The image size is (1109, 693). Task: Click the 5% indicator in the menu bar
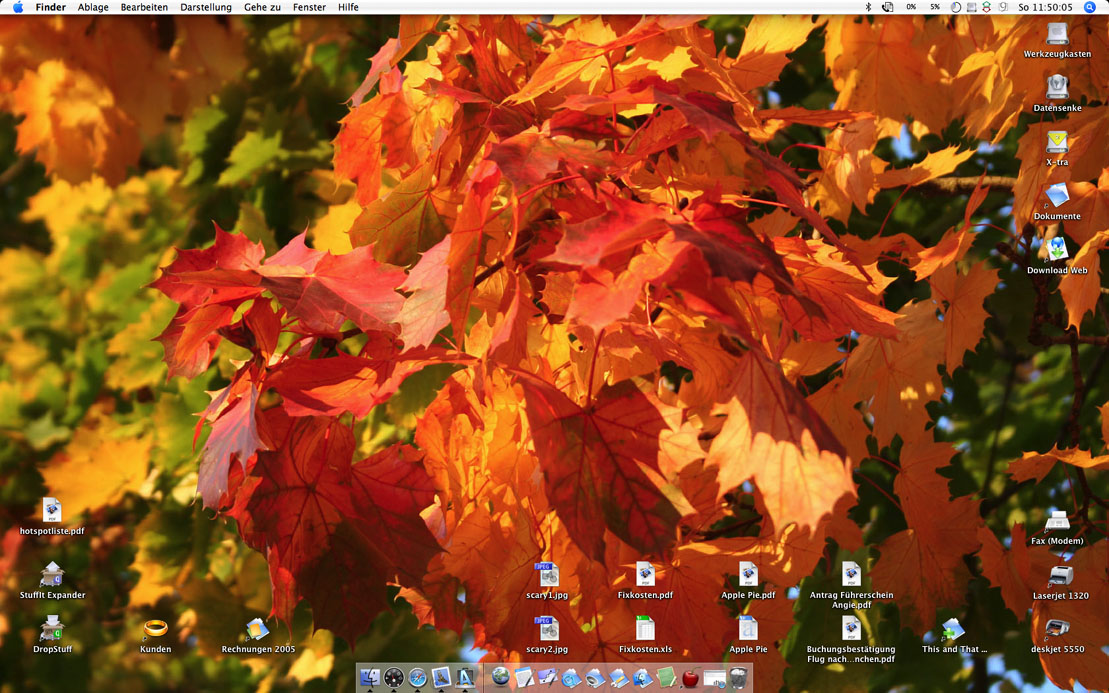(935, 7)
